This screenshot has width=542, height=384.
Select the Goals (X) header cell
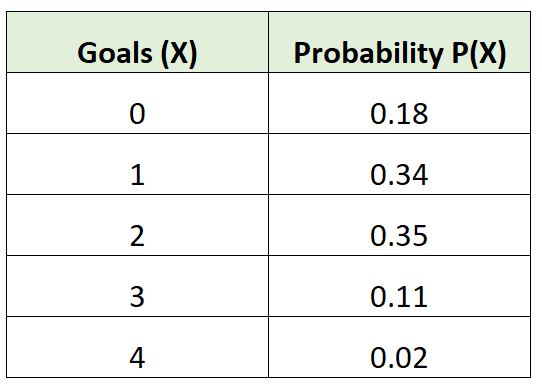(137, 42)
